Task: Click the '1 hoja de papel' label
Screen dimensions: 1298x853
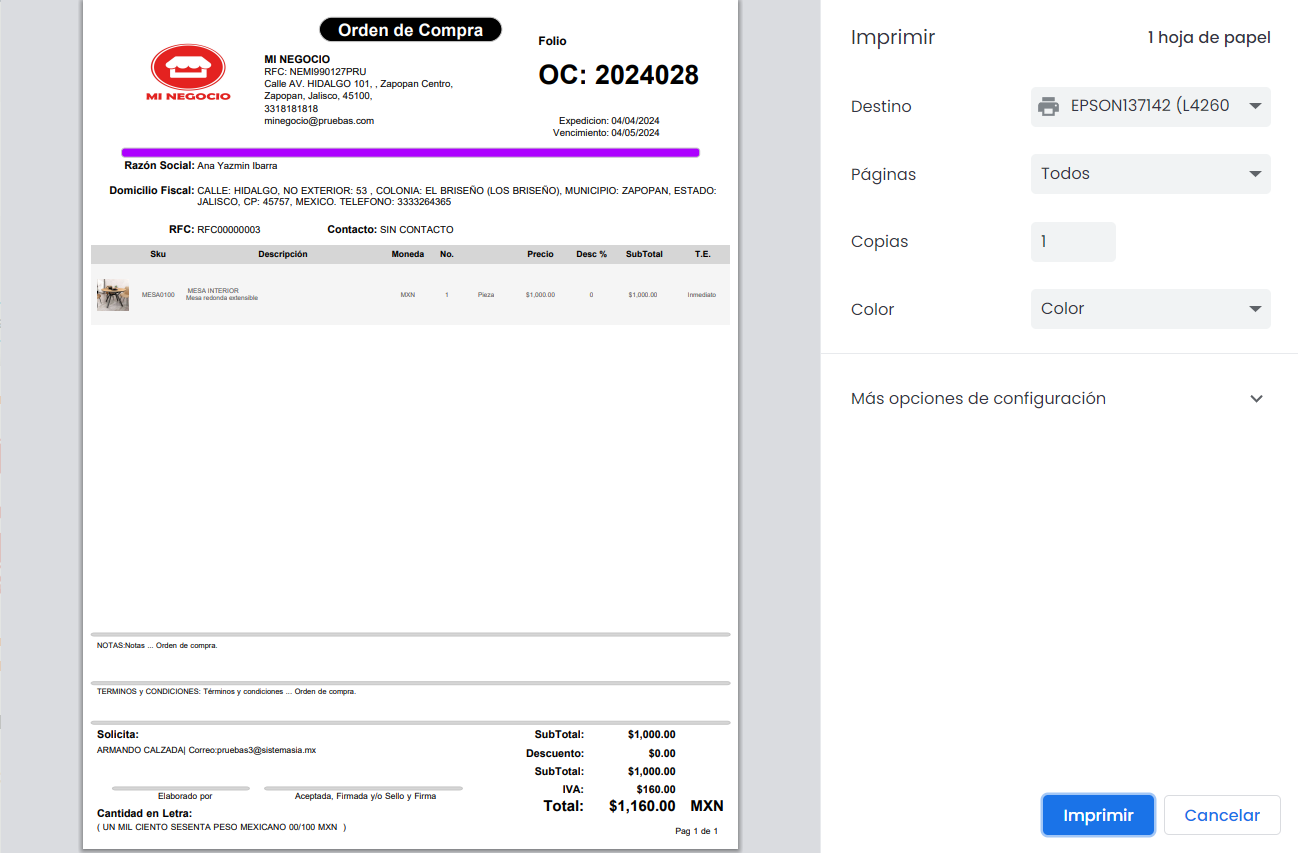Action: pyautogui.click(x=1208, y=38)
